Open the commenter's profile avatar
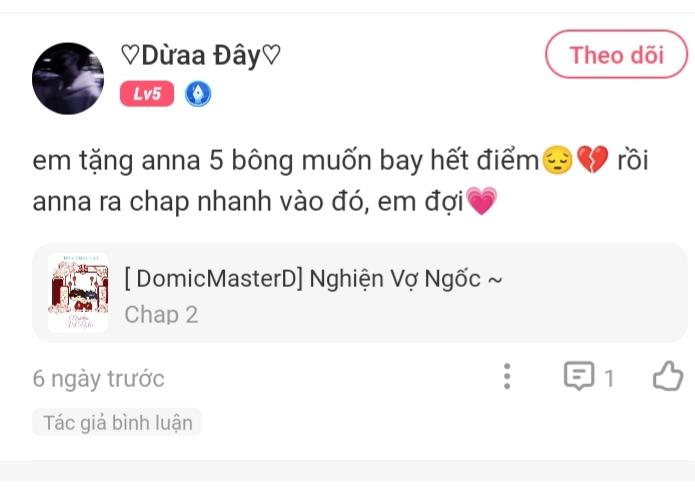The height and width of the screenshot is (503, 695). tap(68, 78)
